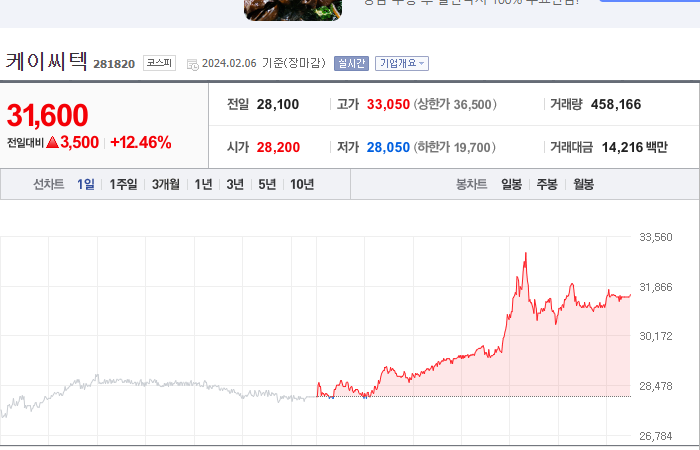Click the dropdown arrow on 기업개요
This screenshot has width=700, height=450.
pyautogui.click(x=421, y=63)
